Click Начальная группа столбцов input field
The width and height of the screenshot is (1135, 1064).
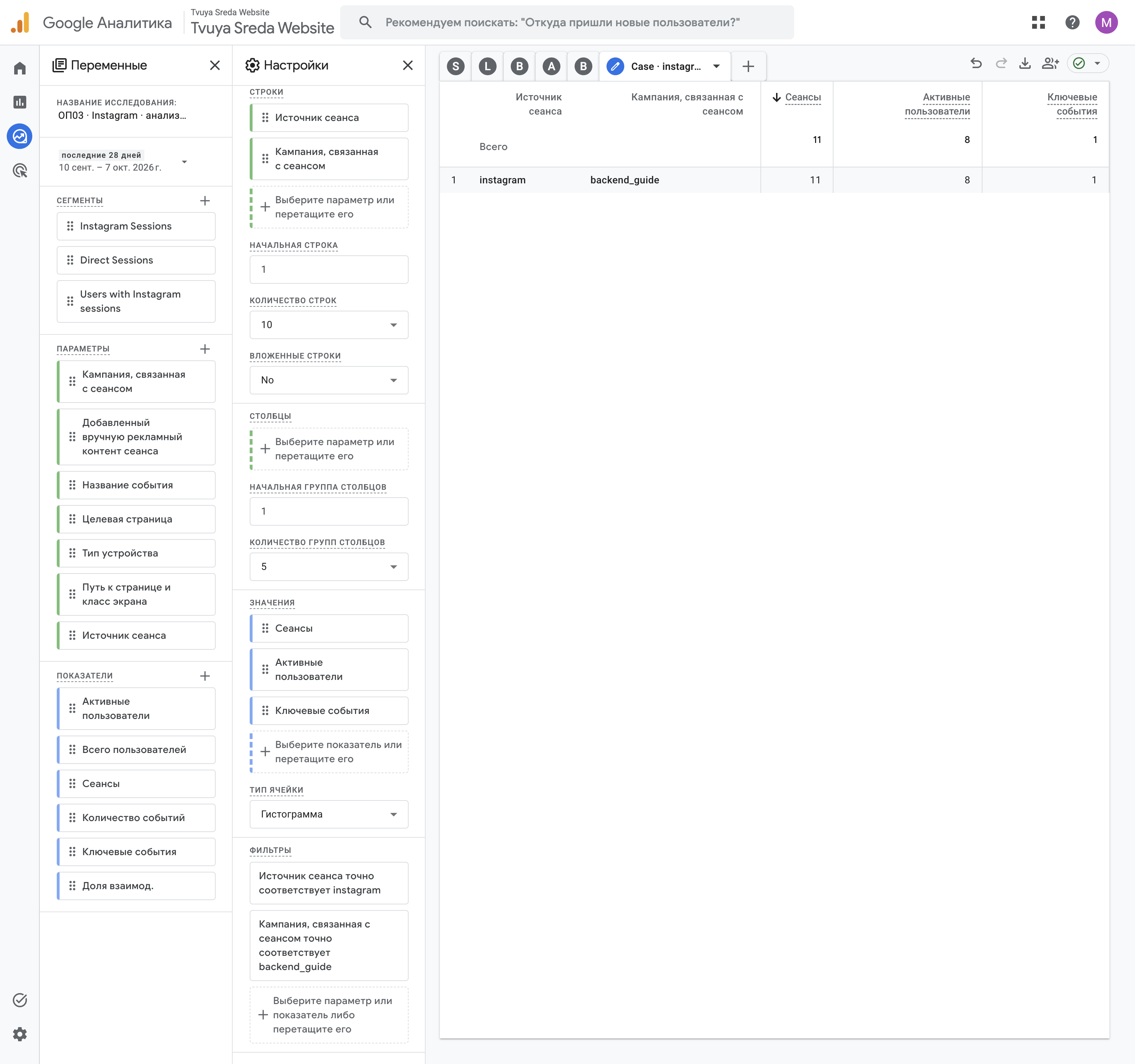click(x=329, y=511)
